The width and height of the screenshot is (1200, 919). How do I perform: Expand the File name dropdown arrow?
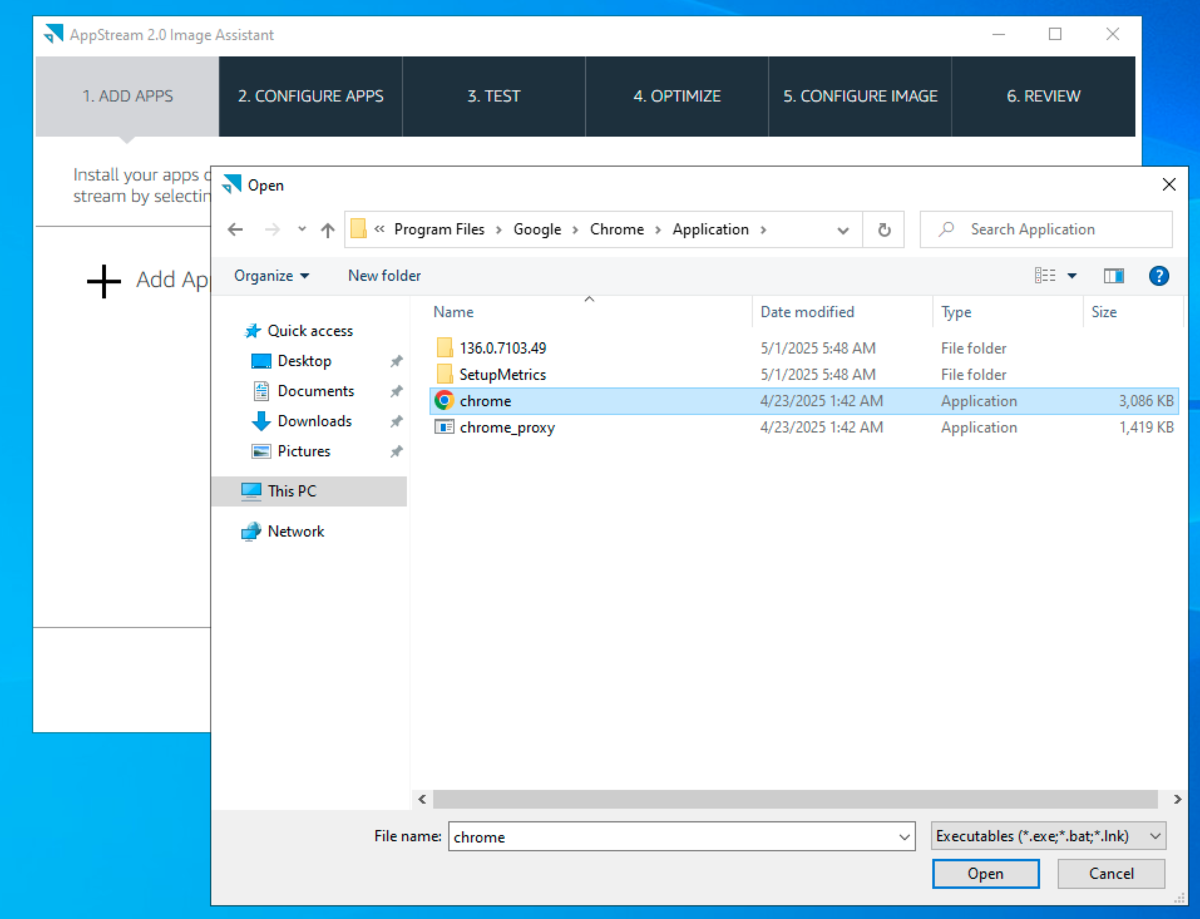pos(905,837)
